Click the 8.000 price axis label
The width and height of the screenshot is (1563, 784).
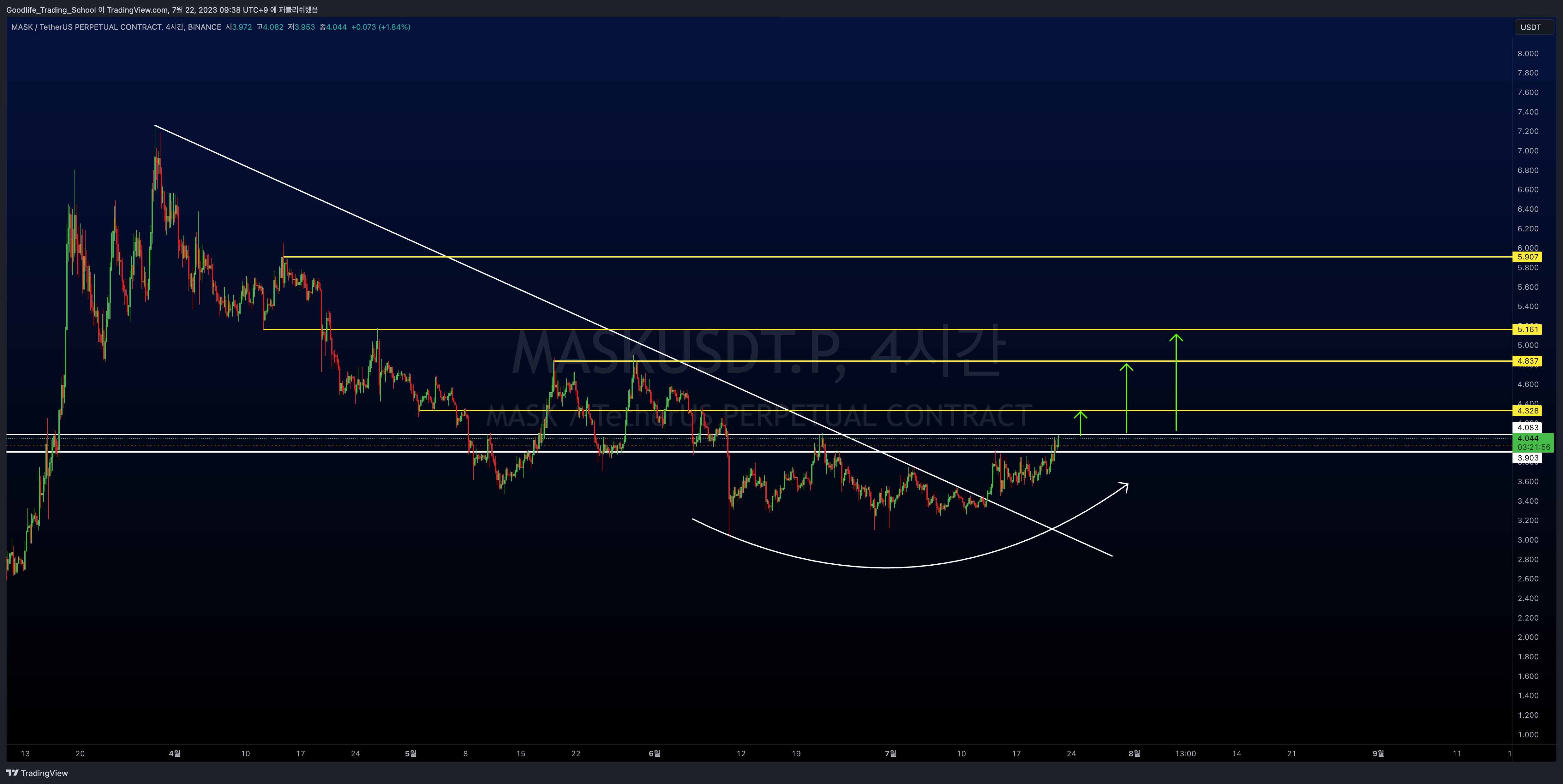(1528, 53)
